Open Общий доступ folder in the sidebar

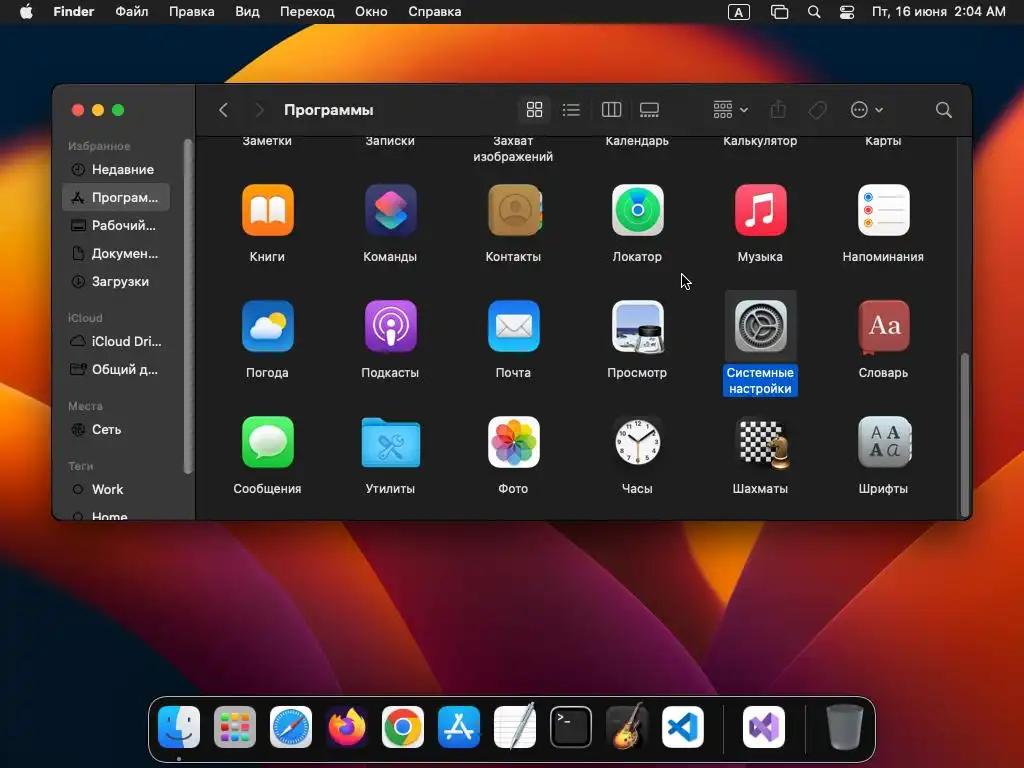click(116, 370)
